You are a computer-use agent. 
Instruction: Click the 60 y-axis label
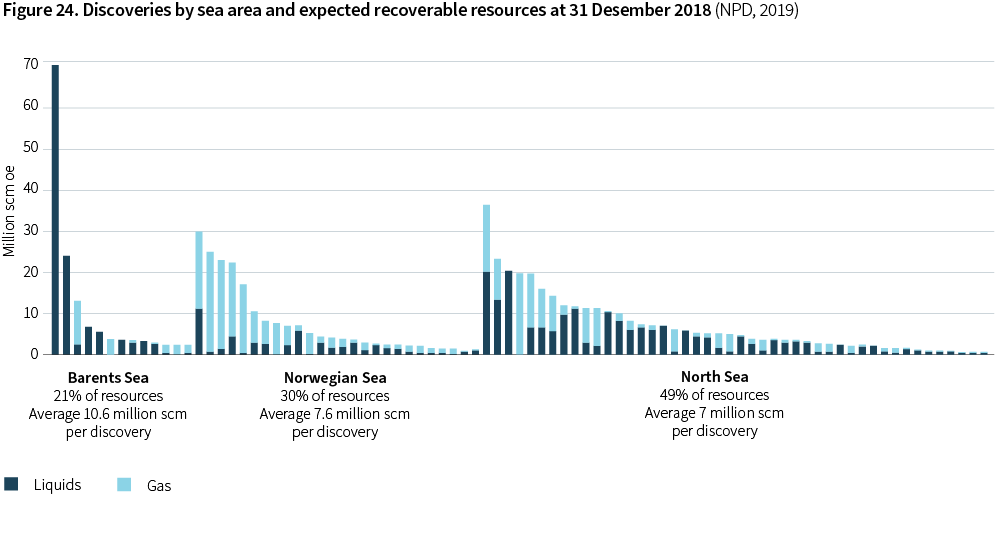click(x=30, y=105)
